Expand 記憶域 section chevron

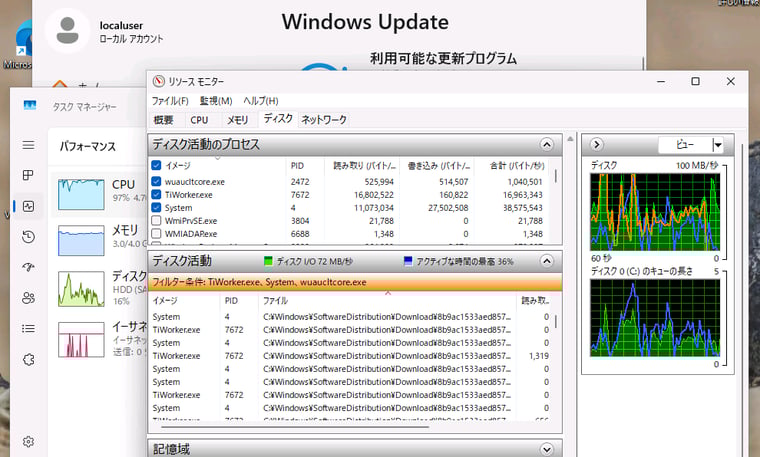pos(546,449)
